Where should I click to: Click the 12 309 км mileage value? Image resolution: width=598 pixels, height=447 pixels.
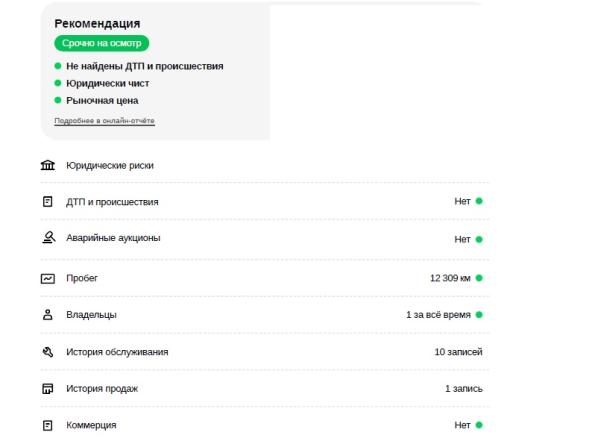[450, 278]
